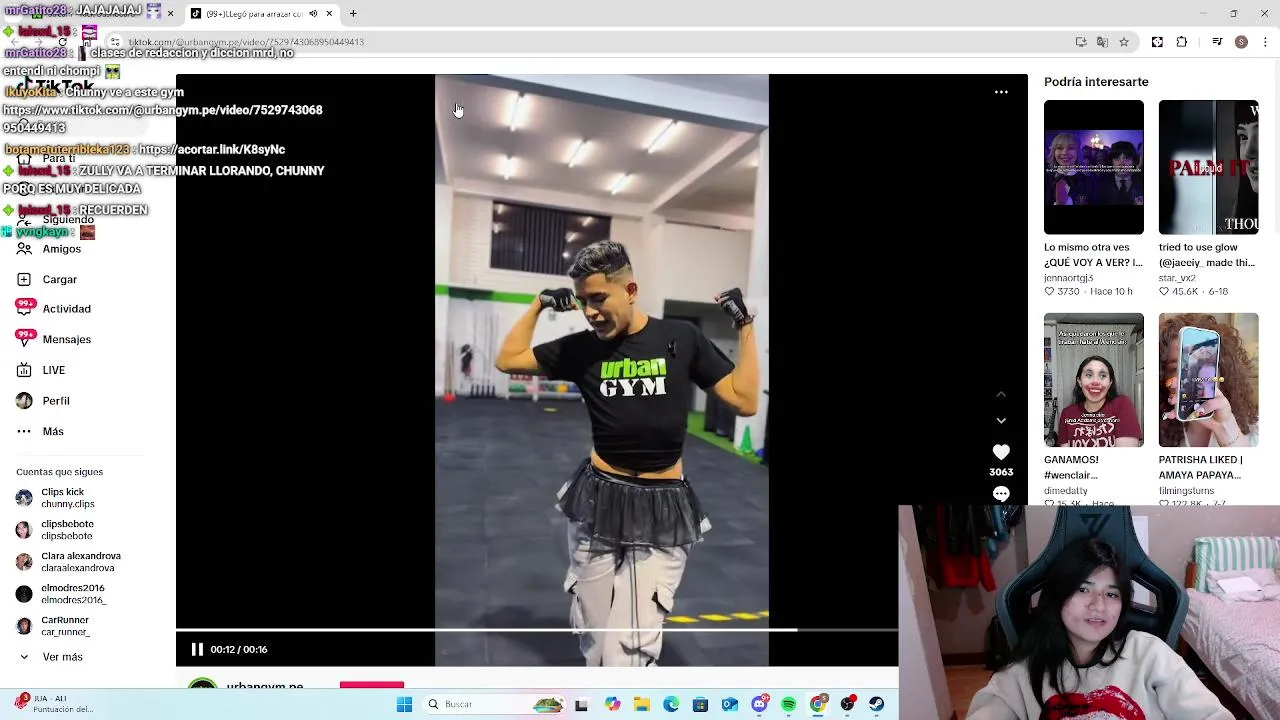Image resolution: width=1280 pixels, height=720 pixels.
Task: Open the video comments bubble
Action: 1001,494
